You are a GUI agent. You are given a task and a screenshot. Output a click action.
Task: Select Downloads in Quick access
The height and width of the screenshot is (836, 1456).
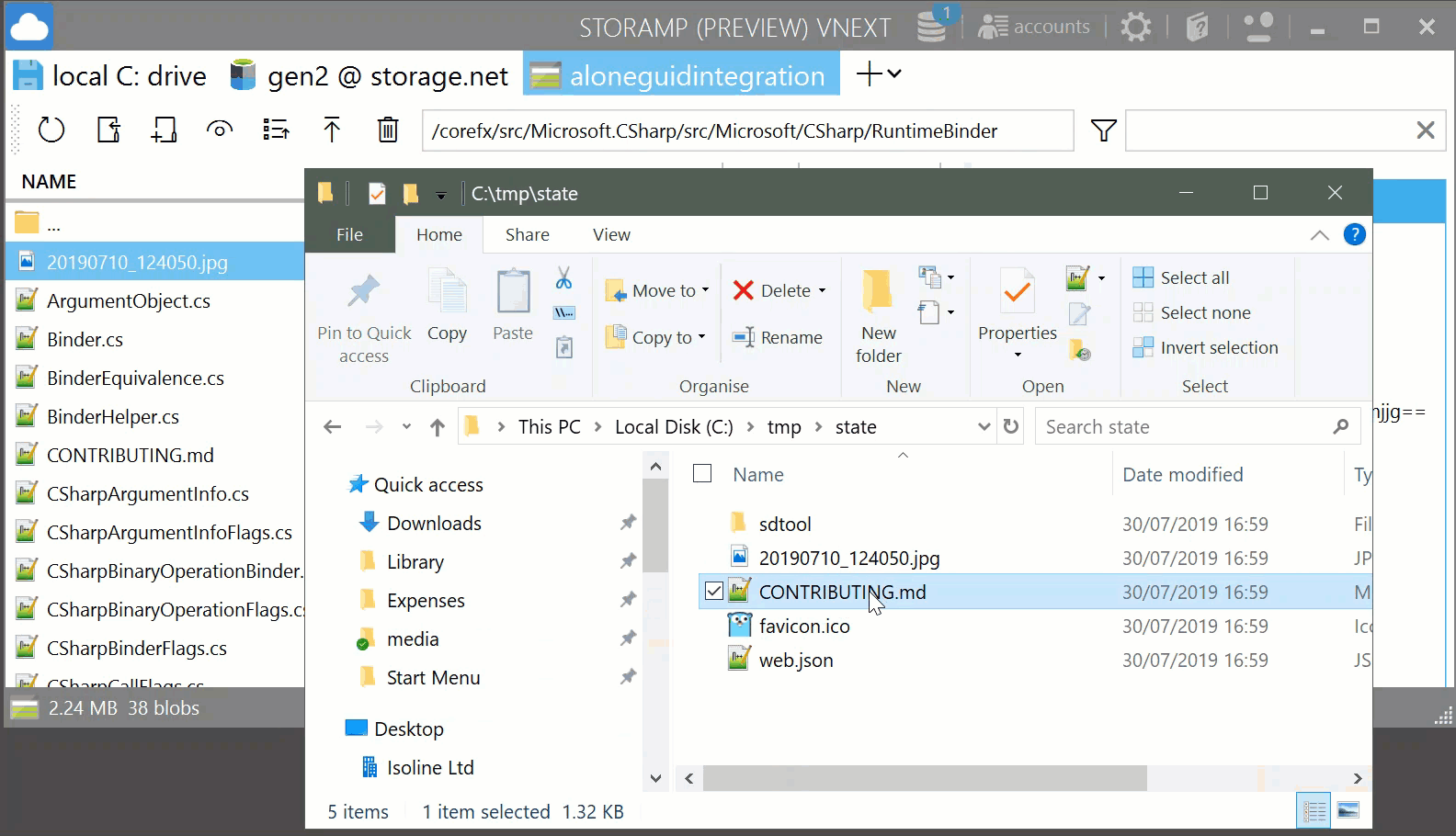434,523
